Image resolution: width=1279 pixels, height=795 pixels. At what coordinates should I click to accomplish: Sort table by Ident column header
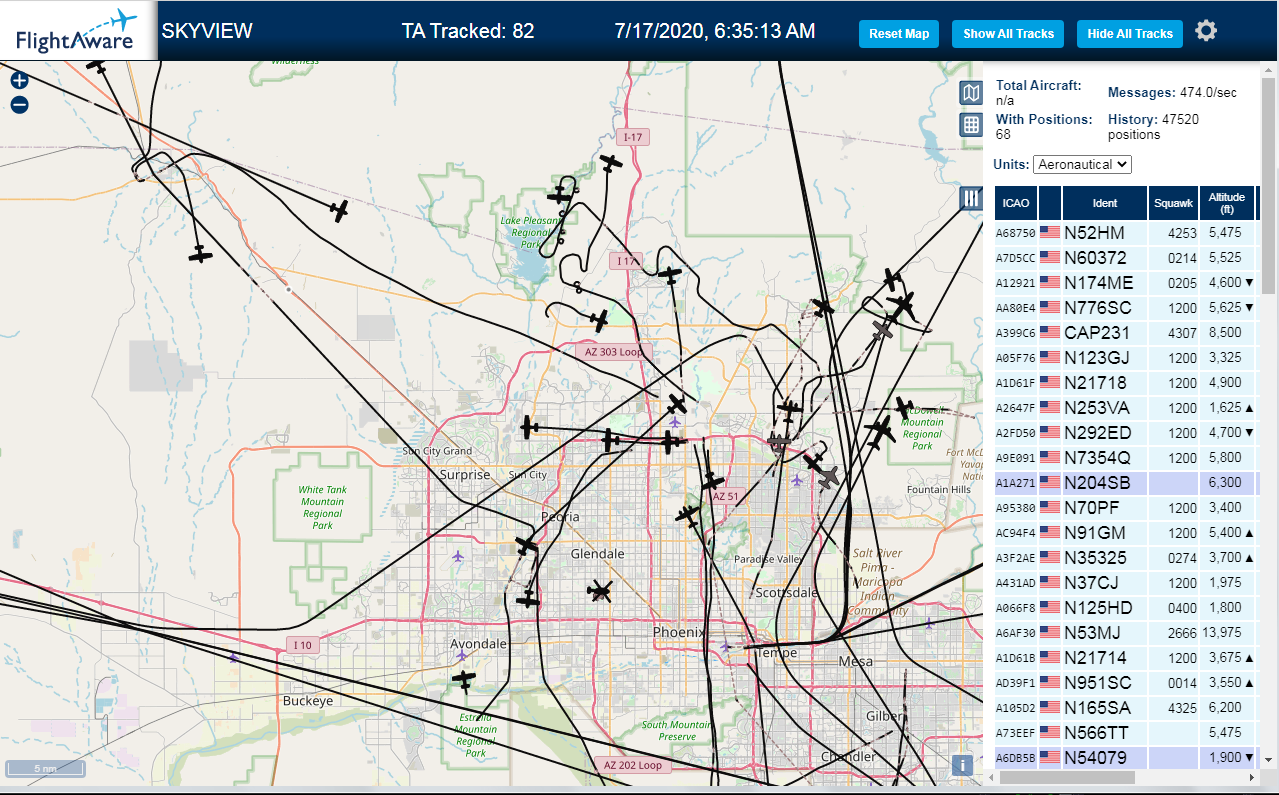pyautogui.click(x=1105, y=203)
